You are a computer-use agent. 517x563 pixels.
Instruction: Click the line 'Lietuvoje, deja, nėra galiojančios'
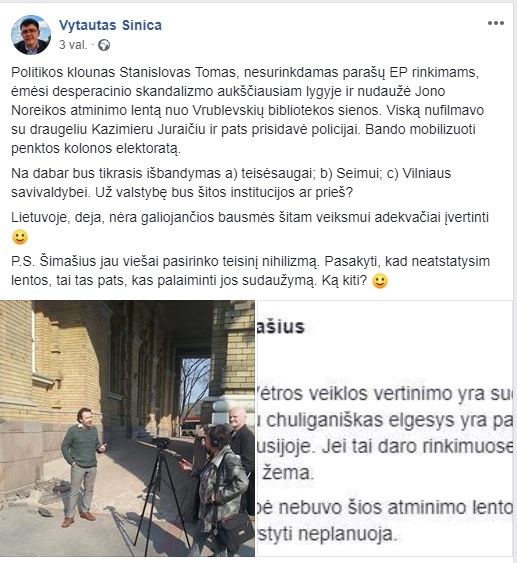tap(250, 218)
